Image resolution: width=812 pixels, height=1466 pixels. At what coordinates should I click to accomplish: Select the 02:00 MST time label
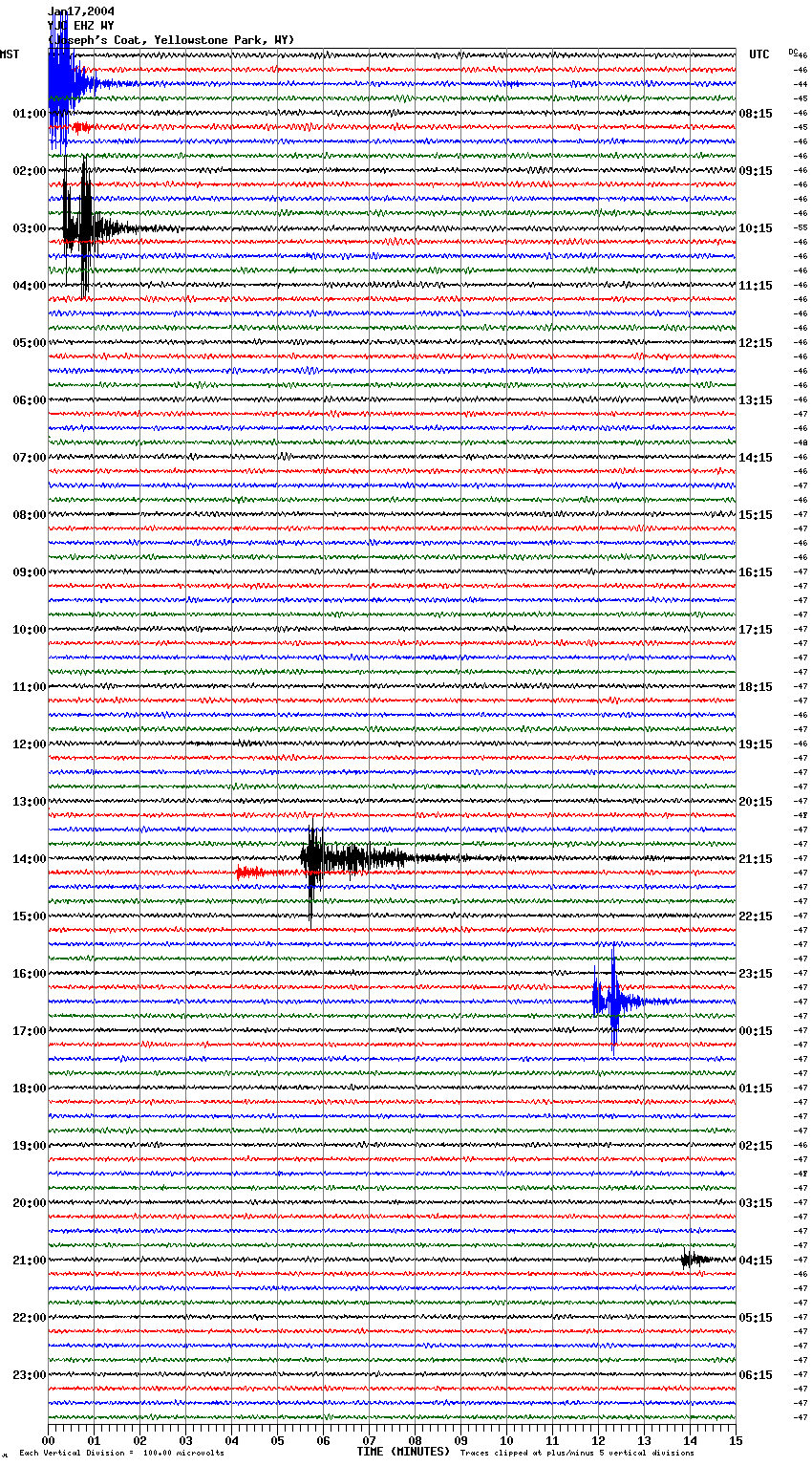coord(30,171)
